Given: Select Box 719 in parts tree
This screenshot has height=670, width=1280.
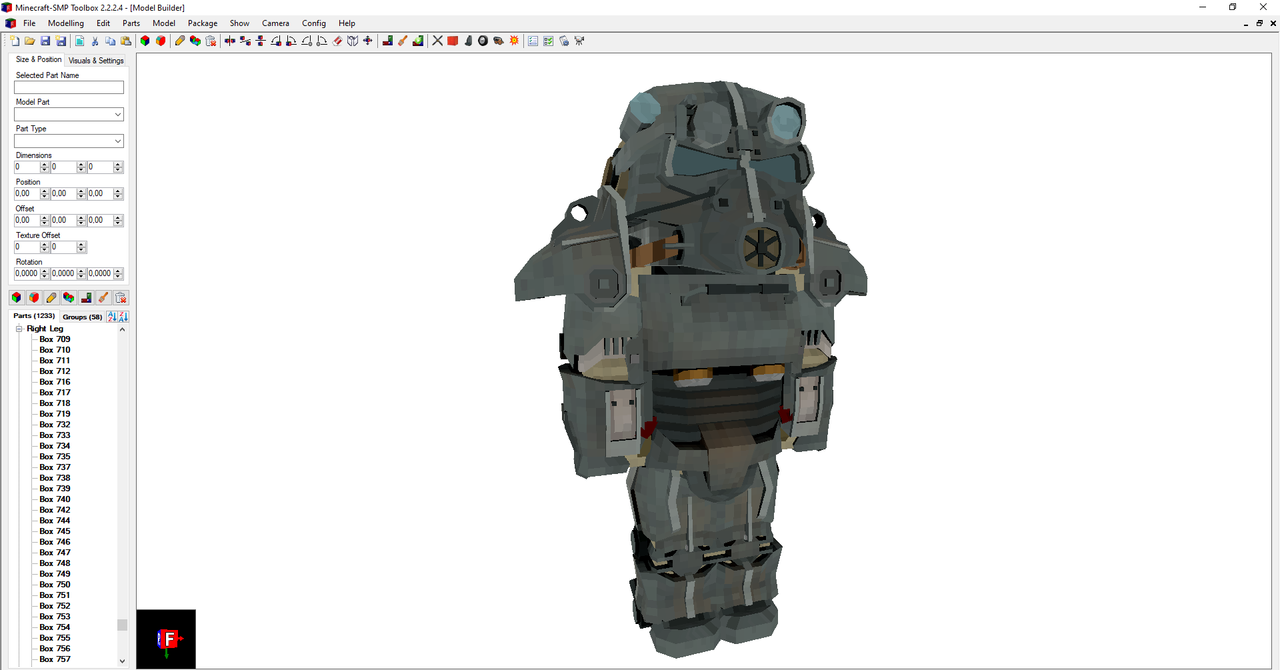Looking at the screenshot, I should (55, 414).
